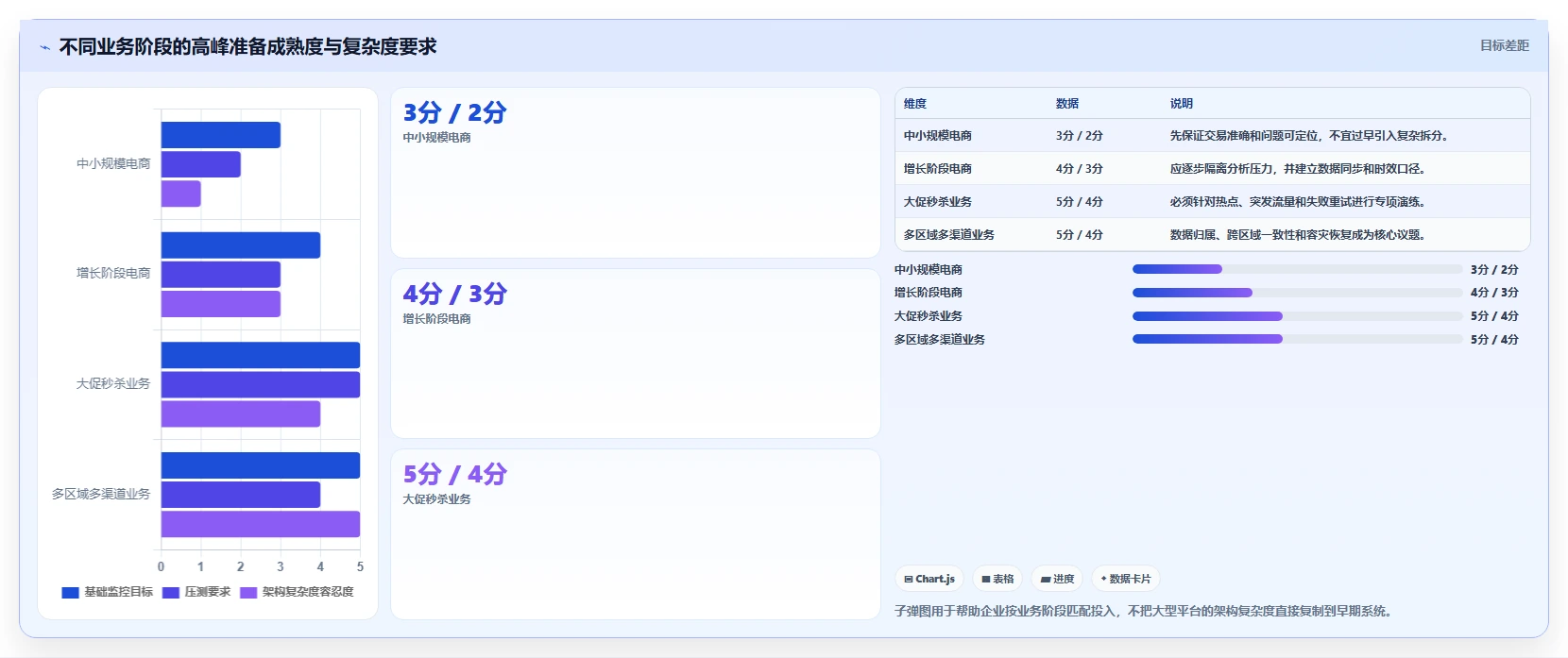Click the panel title 不同业务阶段的高峰准备成熟度与复杂度要求
Screen dimensions: 1568x658
pos(247,46)
